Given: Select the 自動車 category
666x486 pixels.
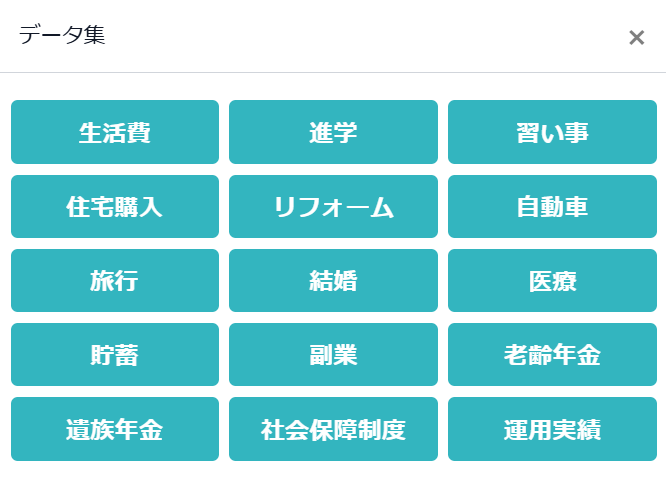Looking at the screenshot, I should (x=552, y=207).
